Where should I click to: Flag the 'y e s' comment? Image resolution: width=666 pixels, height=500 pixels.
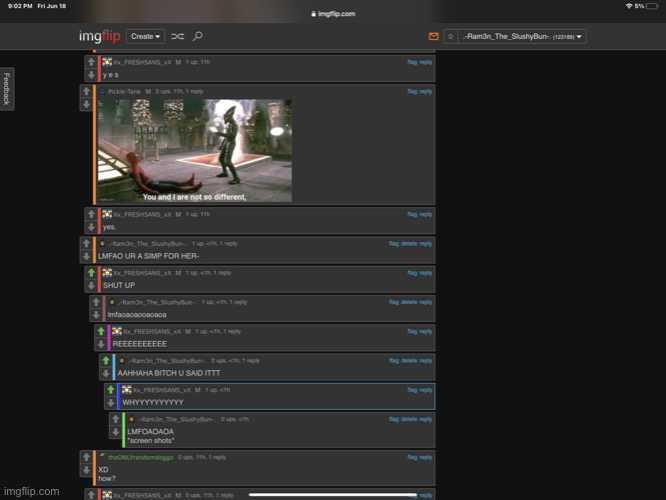click(412, 62)
